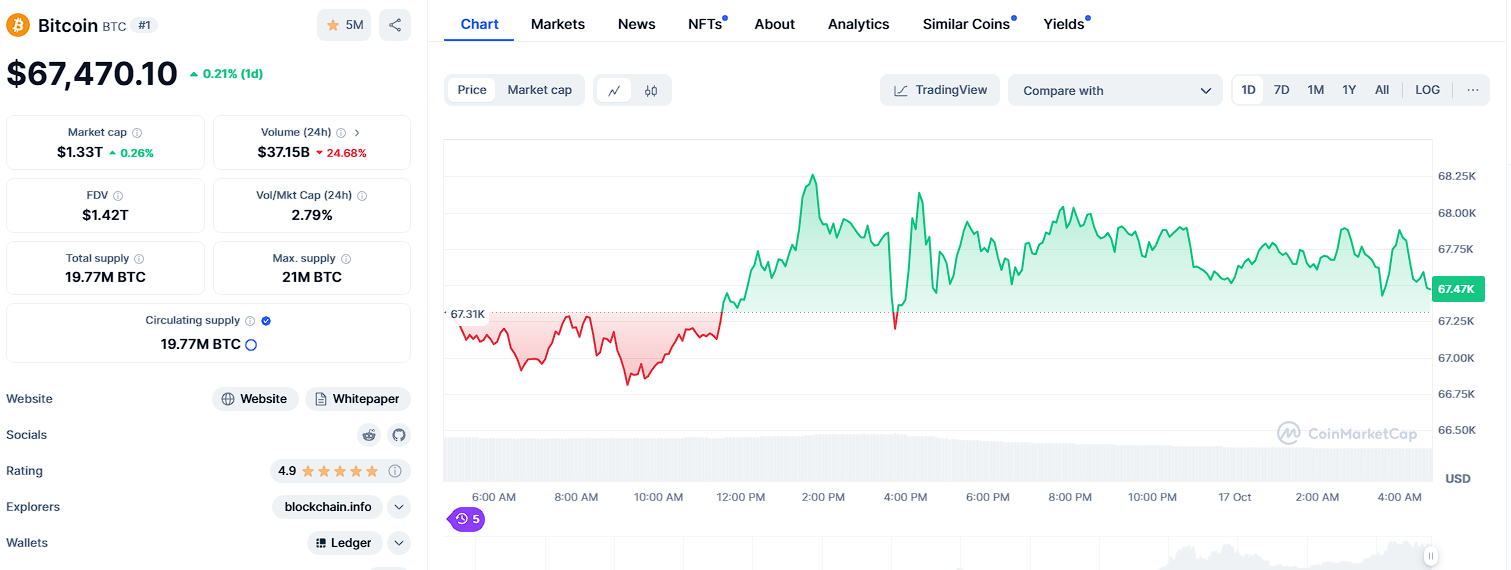1511x570 pixels.
Task: Click the star watchlist button showing 5M
Action: [344, 25]
